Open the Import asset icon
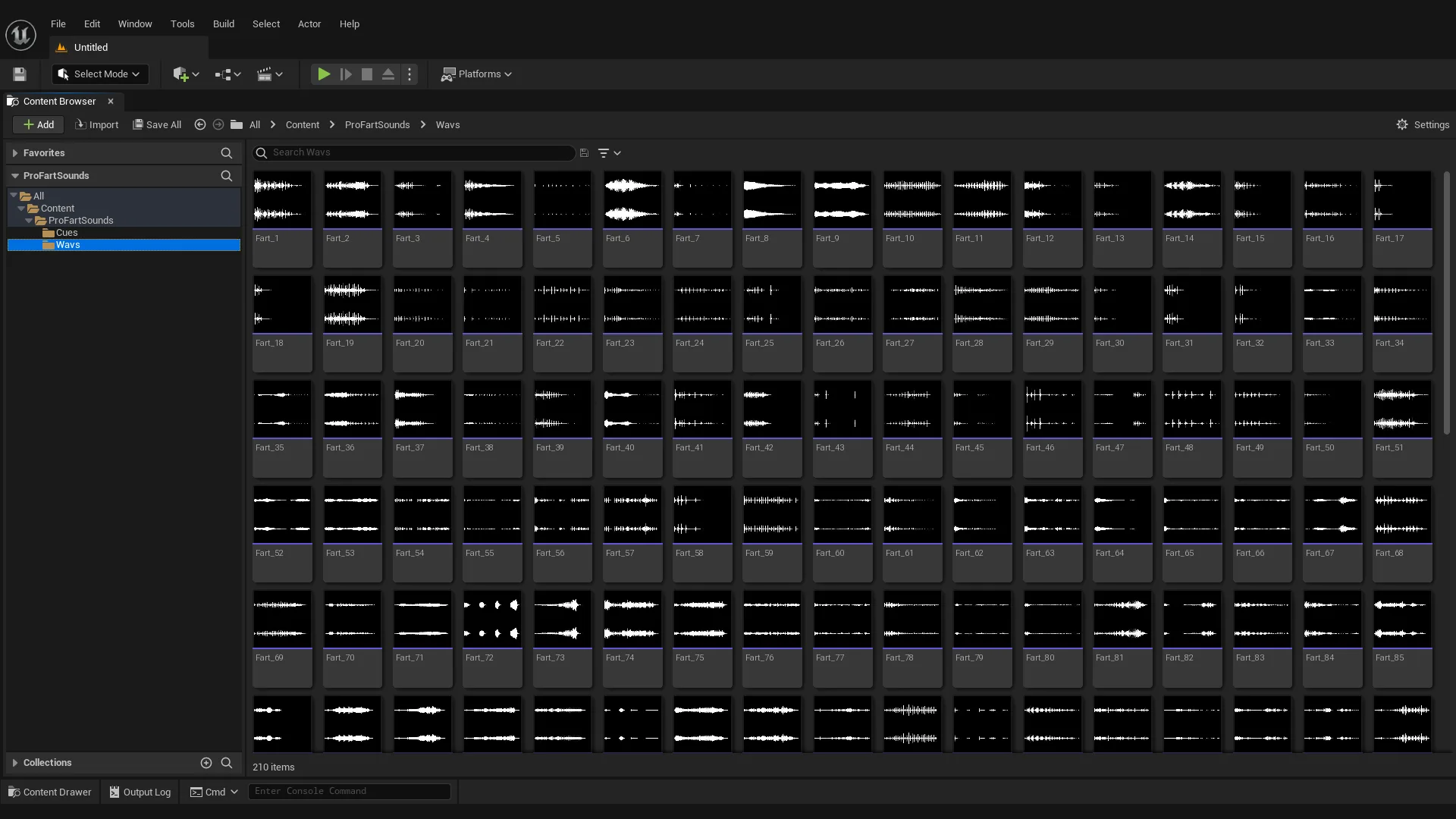Viewport: 1456px width, 819px height. 97,124
